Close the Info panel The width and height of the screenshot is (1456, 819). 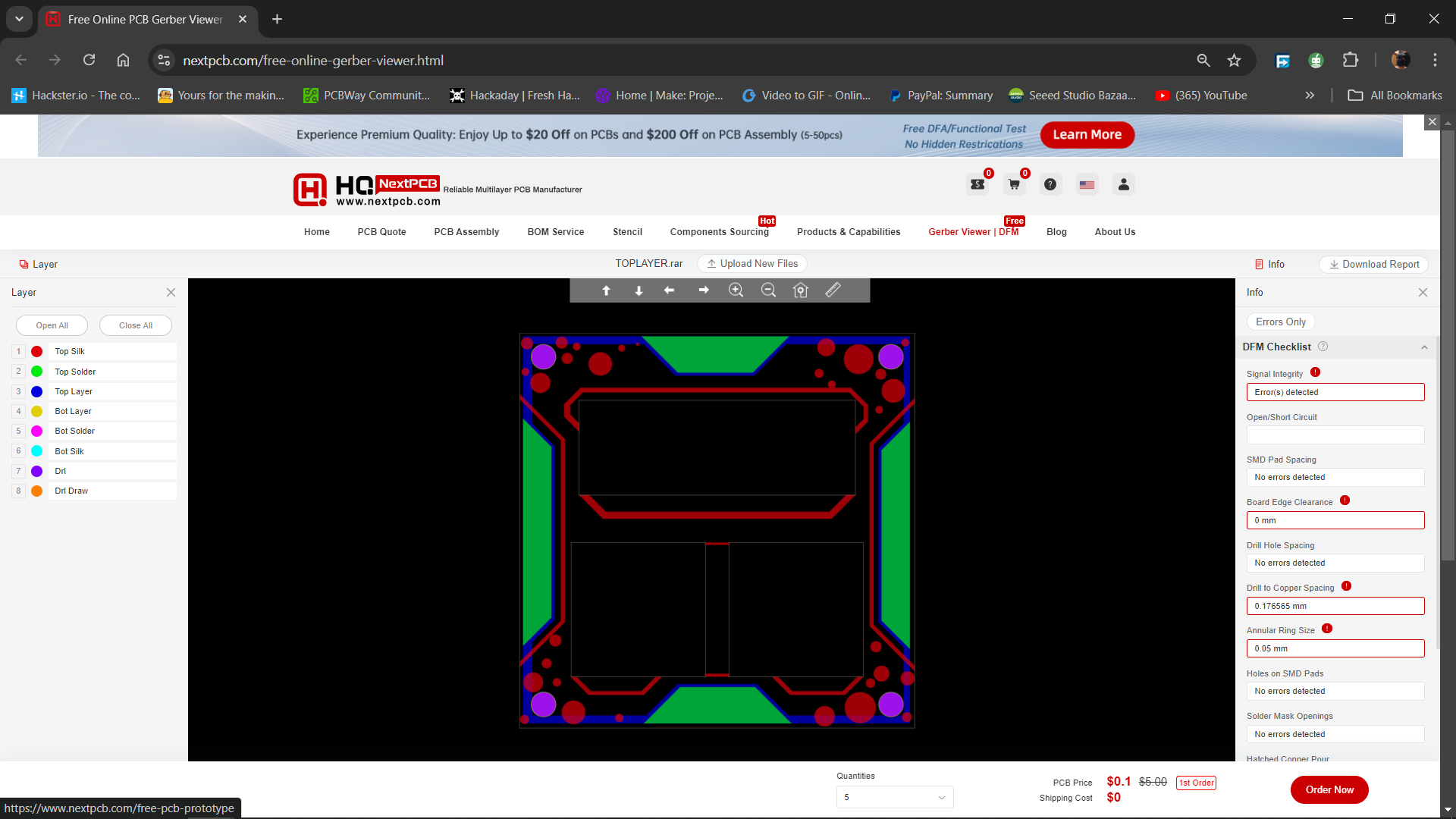[x=1423, y=293]
